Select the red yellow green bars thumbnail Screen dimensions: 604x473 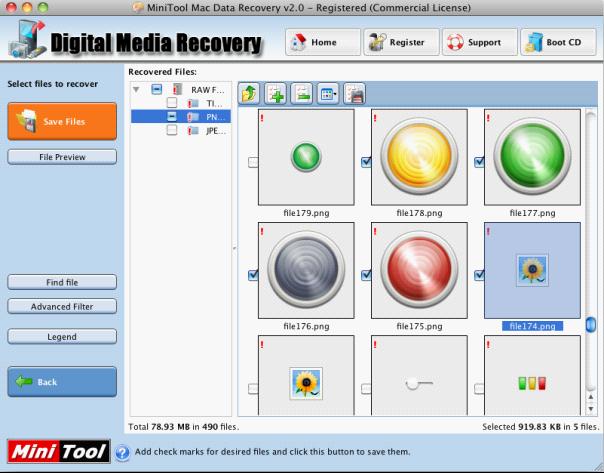(532, 376)
